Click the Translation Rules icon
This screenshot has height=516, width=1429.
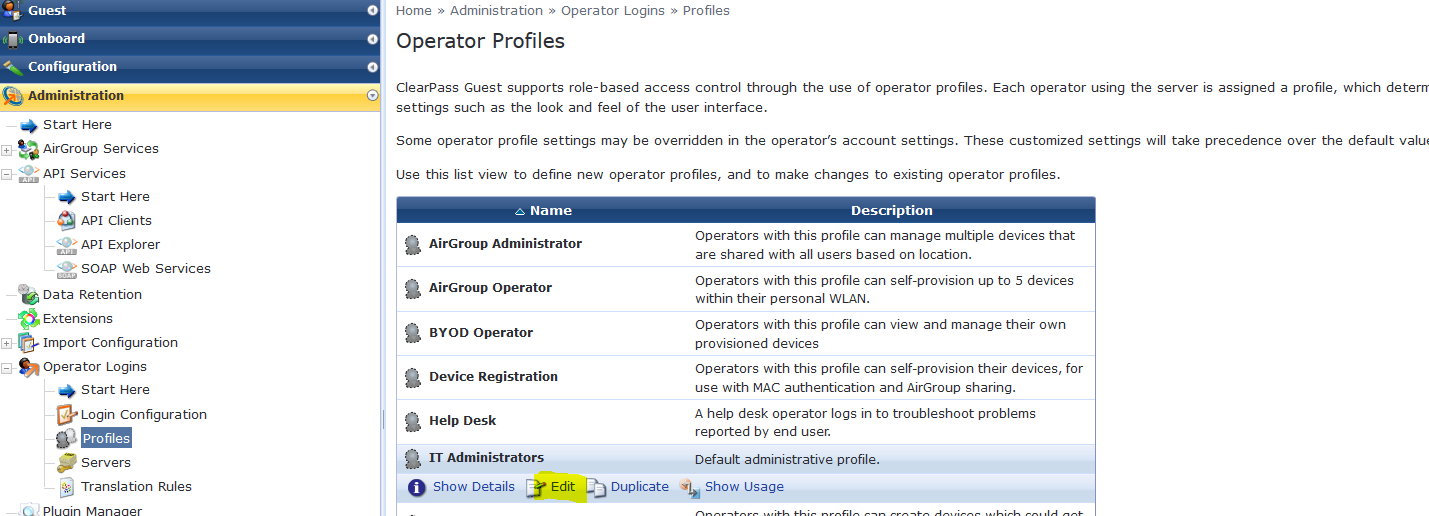67,487
